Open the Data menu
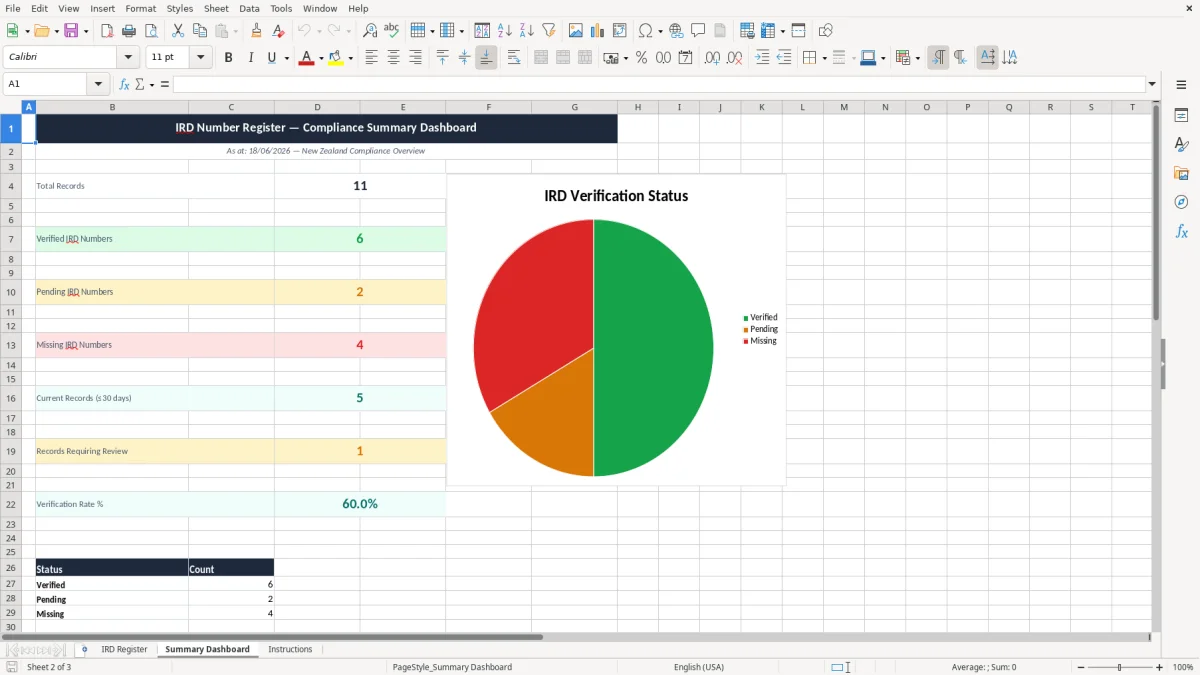The width and height of the screenshot is (1200, 675). click(249, 8)
